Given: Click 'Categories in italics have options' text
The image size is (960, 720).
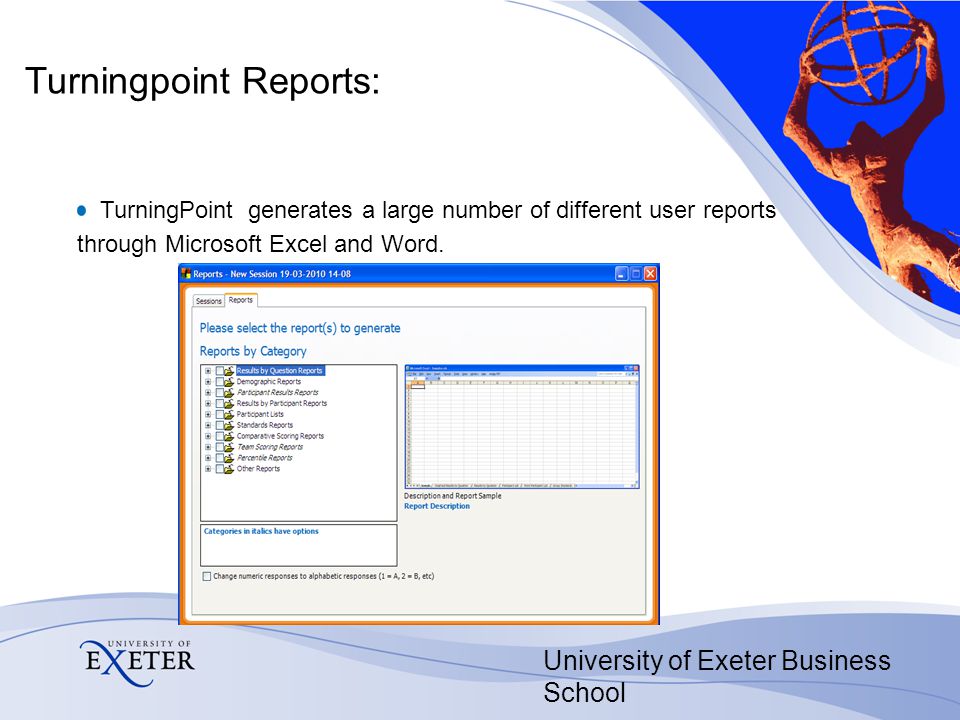Looking at the screenshot, I should tap(261, 531).
